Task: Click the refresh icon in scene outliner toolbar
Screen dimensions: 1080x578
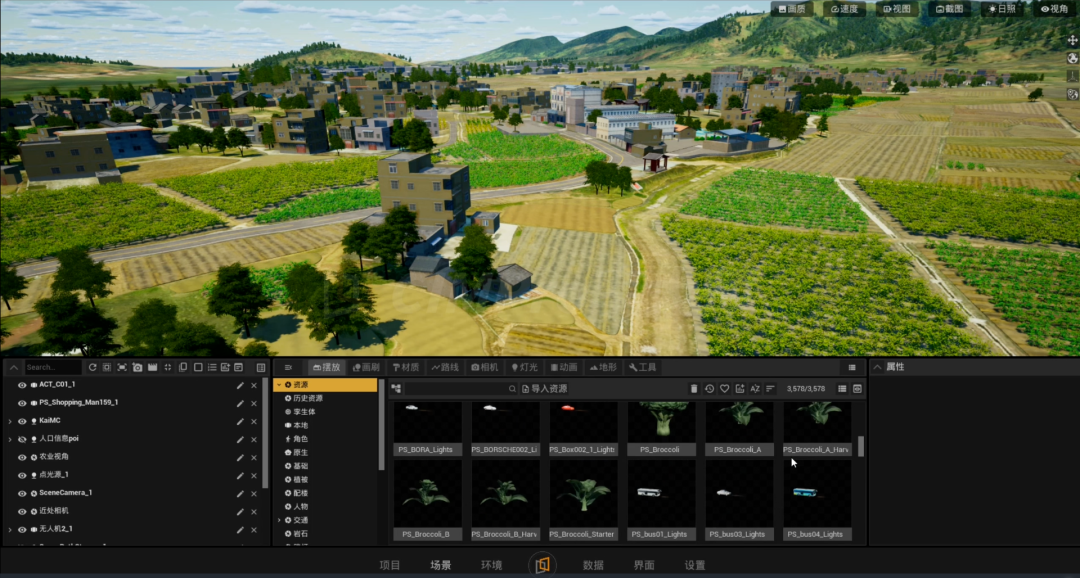Action: point(92,367)
